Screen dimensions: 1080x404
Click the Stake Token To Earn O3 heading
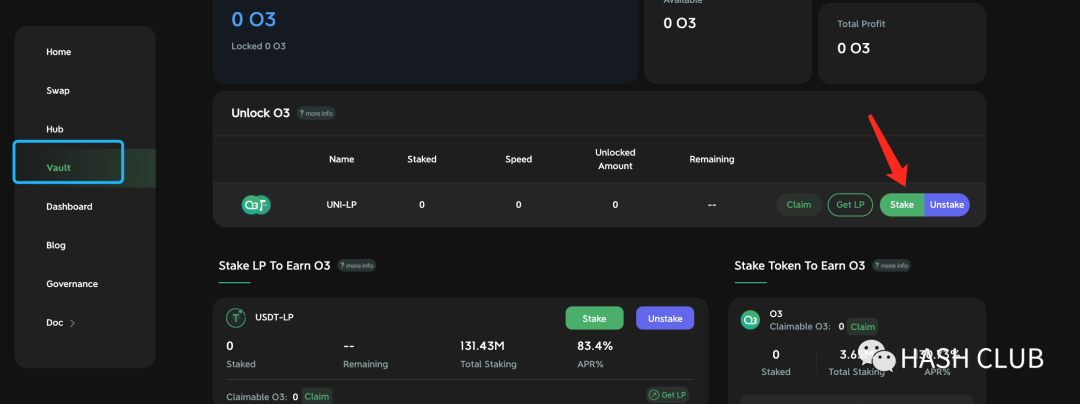coord(800,266)
